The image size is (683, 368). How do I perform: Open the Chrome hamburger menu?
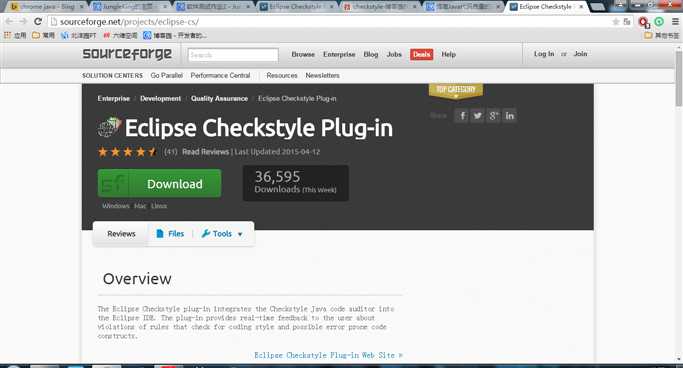(x=675, y=21)
